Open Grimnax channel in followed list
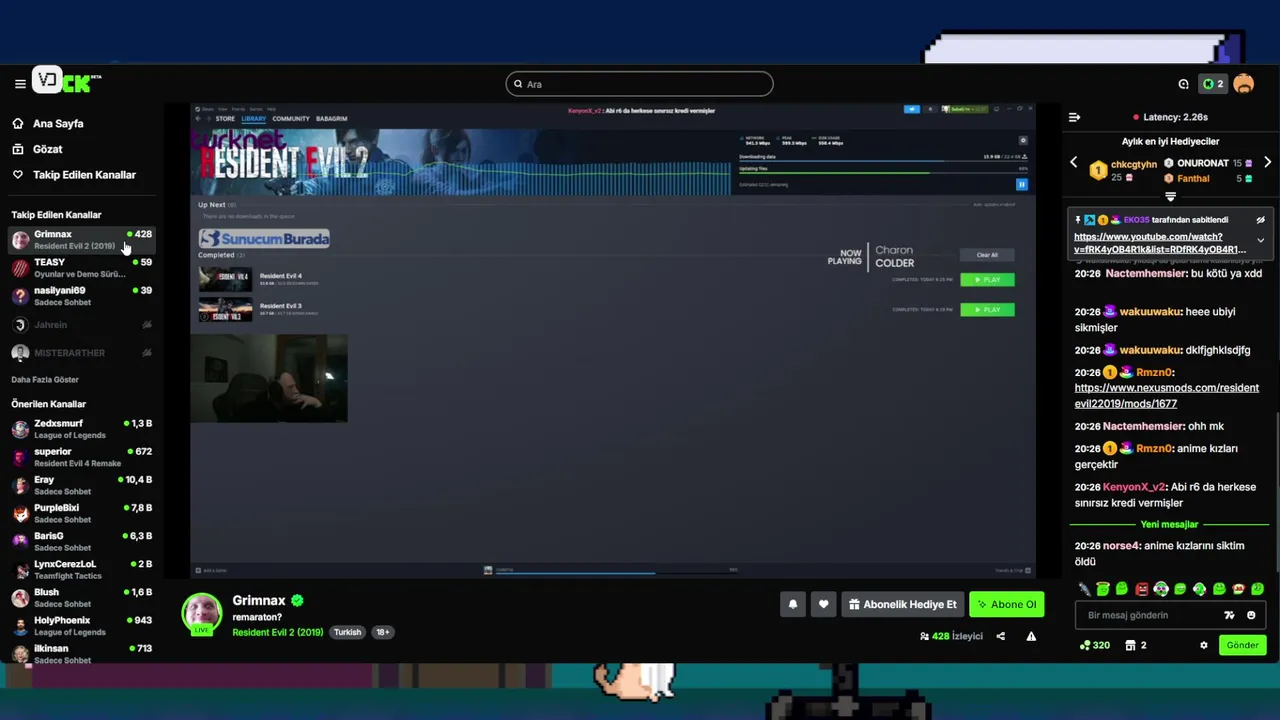Screen dimensions: 1280x720 pyautogui.click(x=82, y=240)
